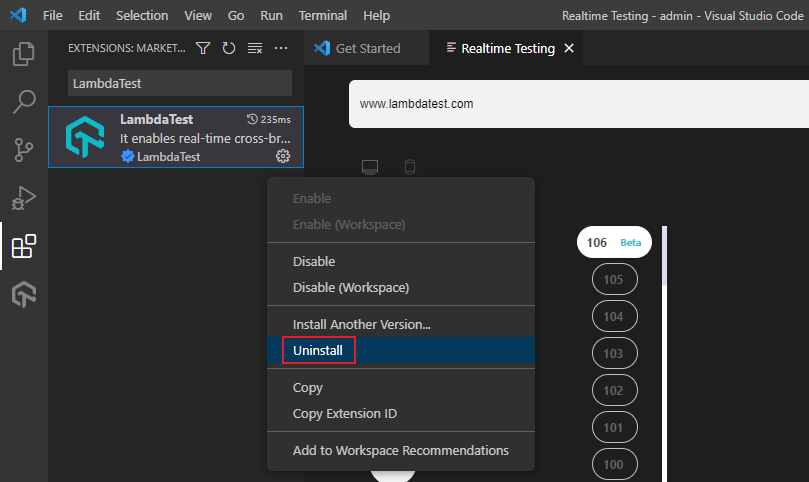Click the verified publisher badge

127,156
